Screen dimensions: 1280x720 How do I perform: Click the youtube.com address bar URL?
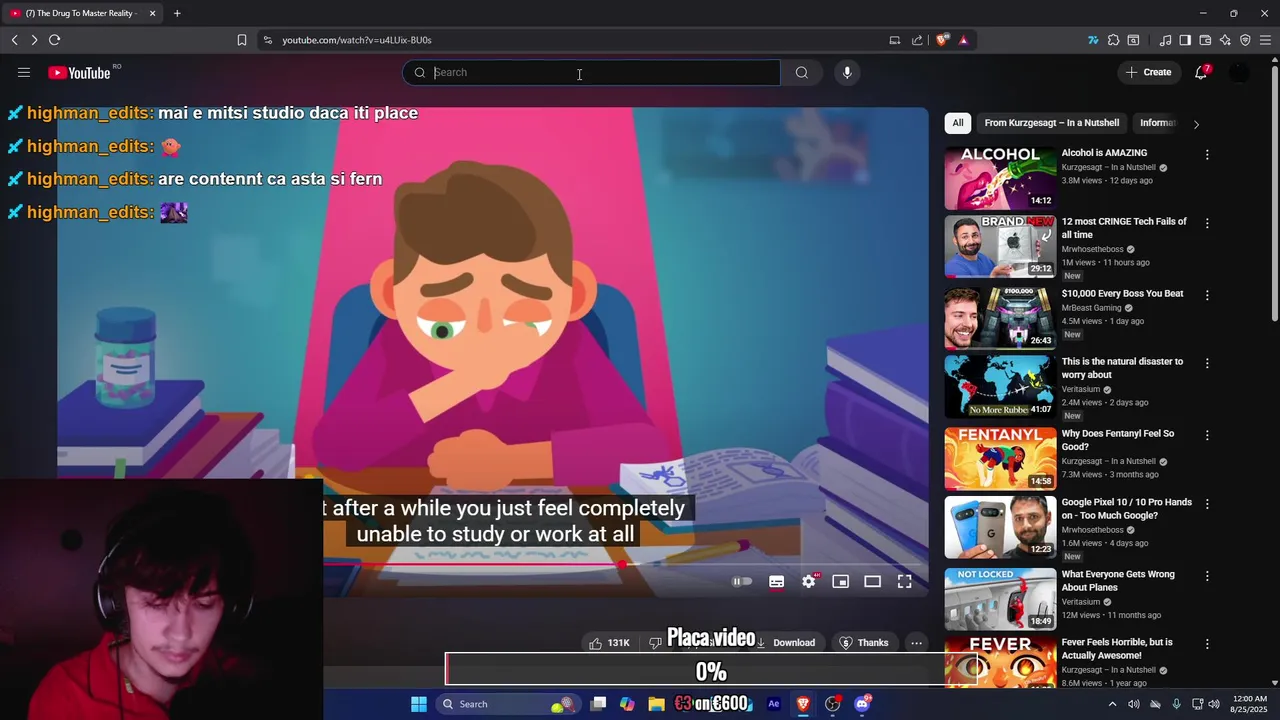click(357, 40)
